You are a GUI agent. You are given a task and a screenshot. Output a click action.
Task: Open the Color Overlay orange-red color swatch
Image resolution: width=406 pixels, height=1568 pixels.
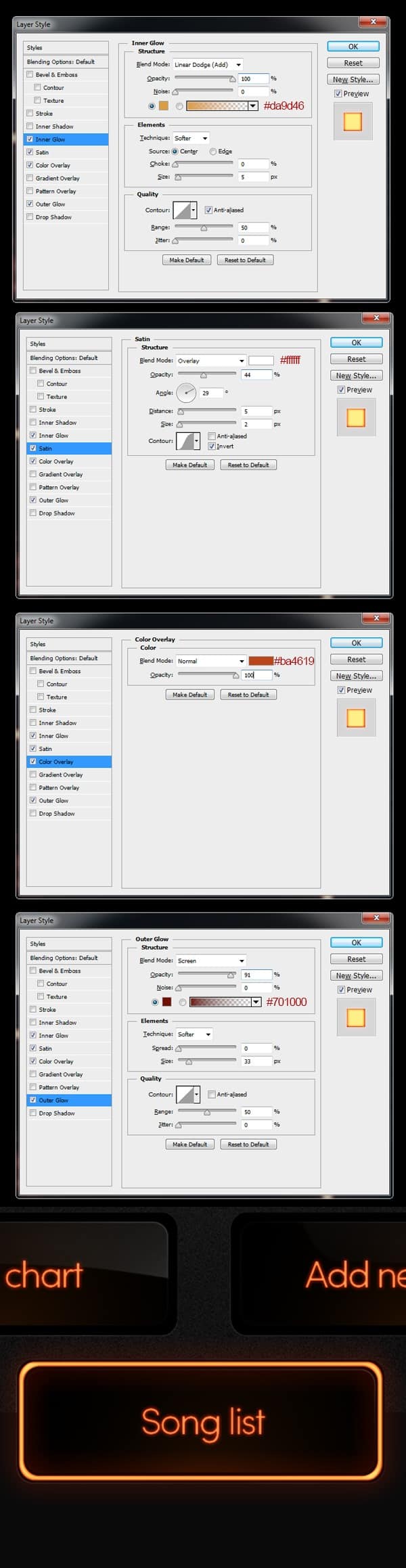(261, 661)
